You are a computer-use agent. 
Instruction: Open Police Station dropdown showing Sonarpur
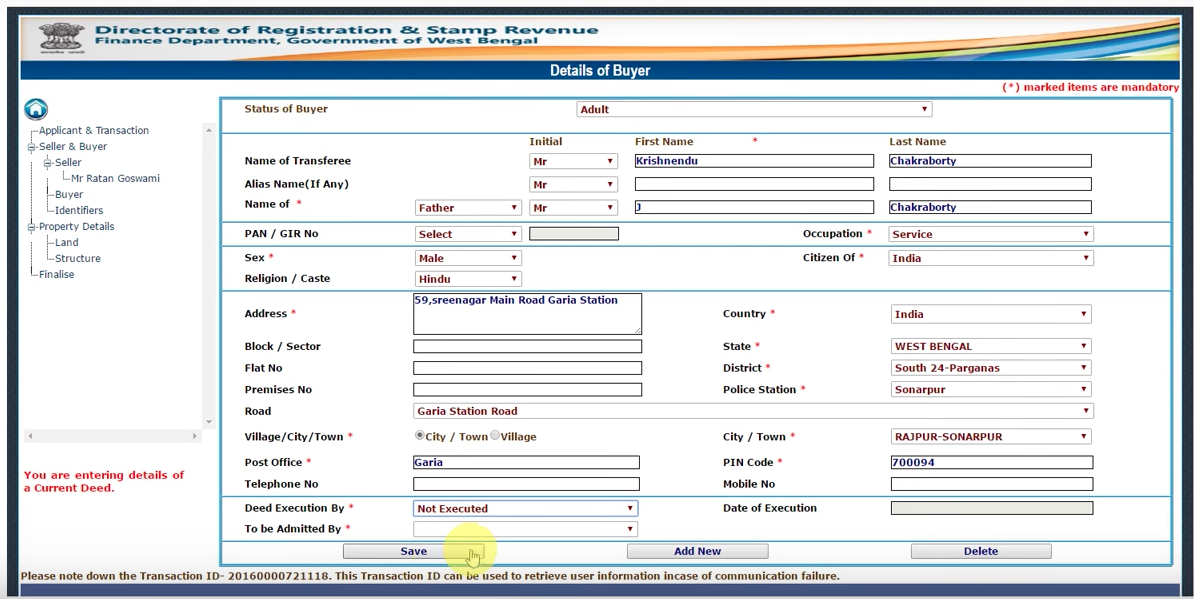coord(991,389)
